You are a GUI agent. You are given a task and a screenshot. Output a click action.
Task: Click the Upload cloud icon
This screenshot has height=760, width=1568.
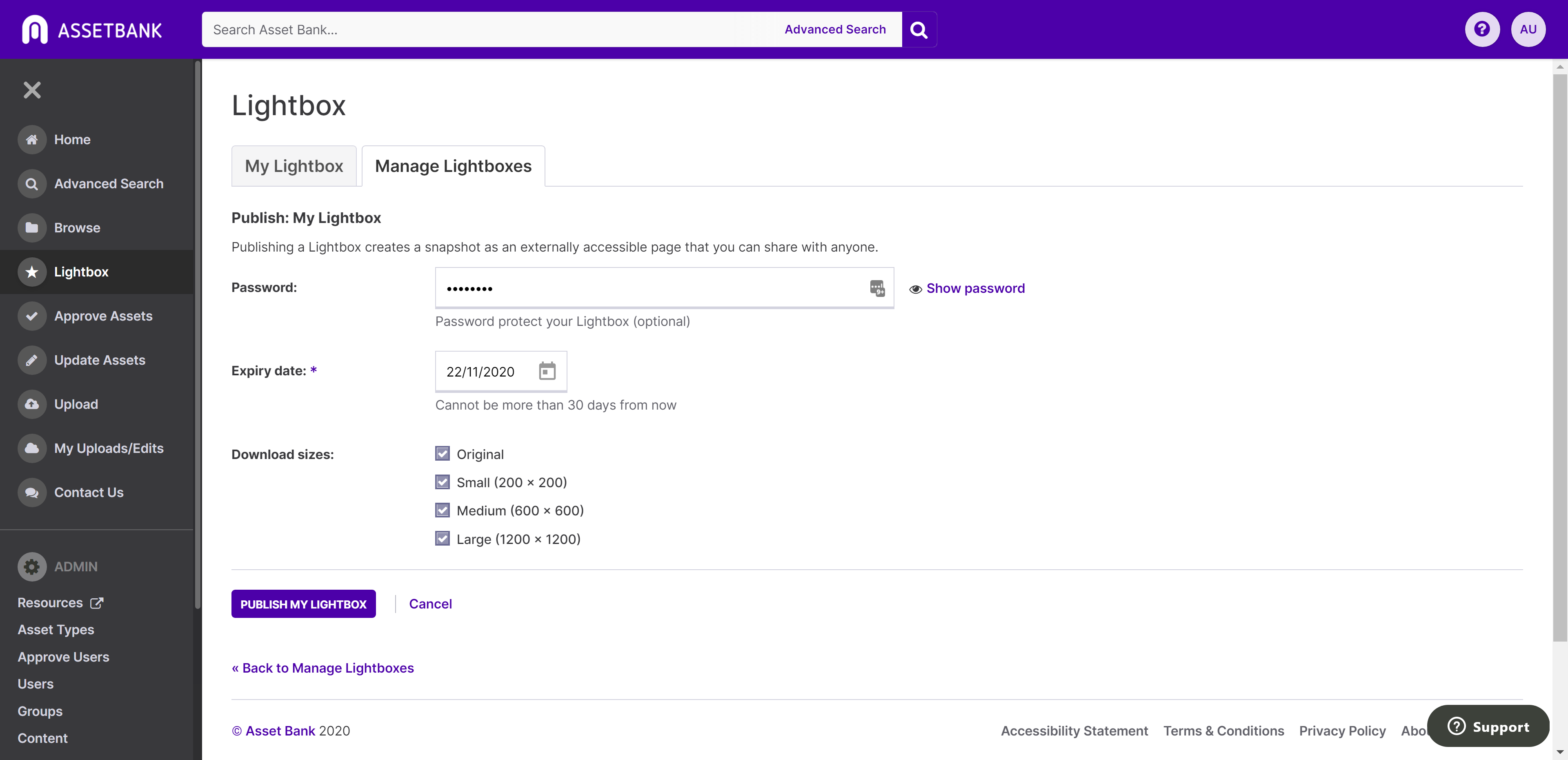(32, 404)
